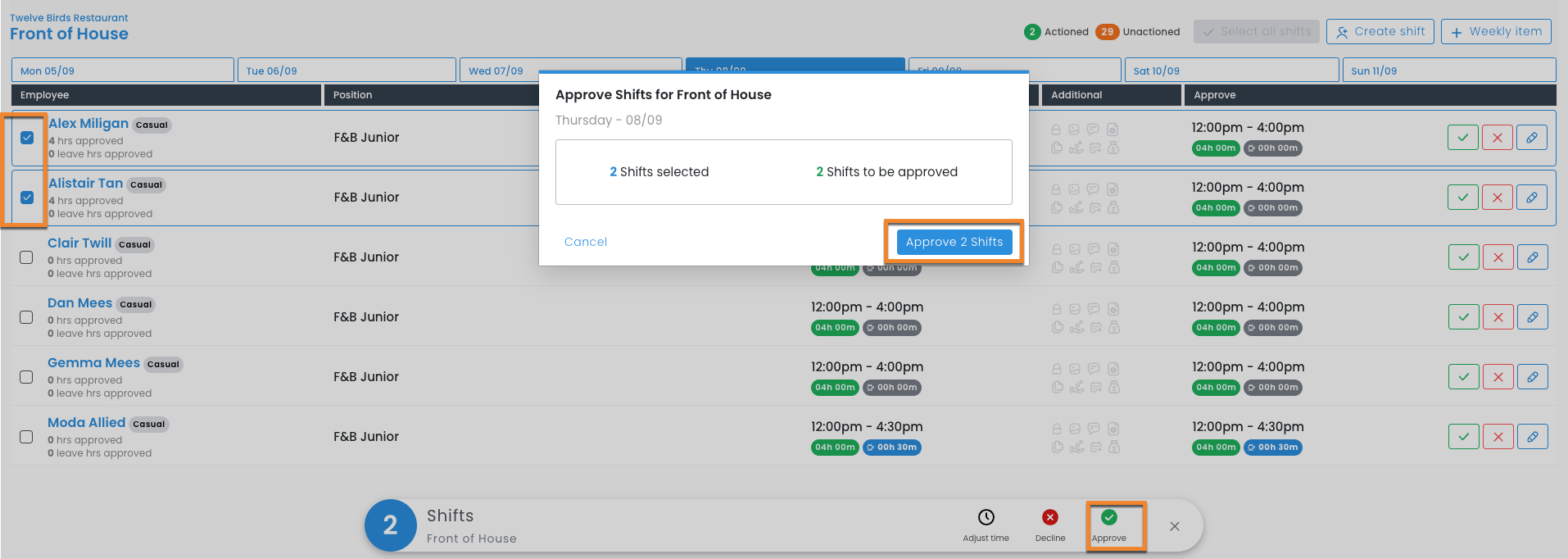The height and width of the screenshot is (559, 1568).
Task: Approve Clair Twill's shift with green tick
Action: coord(1463,257)
